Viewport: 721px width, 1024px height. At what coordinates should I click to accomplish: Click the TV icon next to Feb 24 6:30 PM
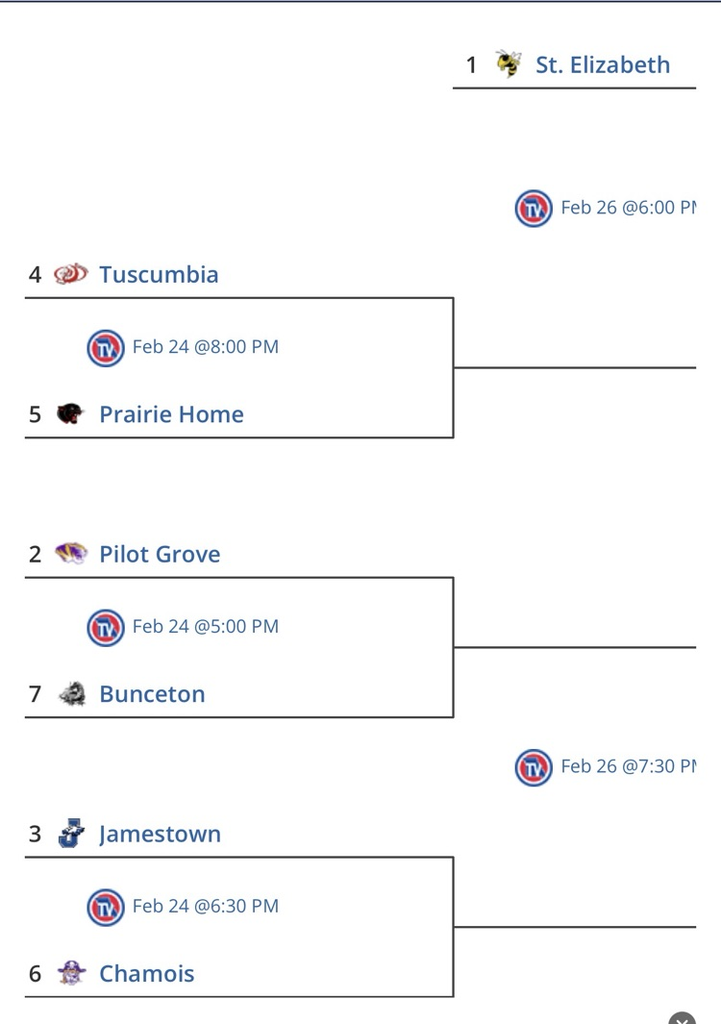tap(106, 907)
